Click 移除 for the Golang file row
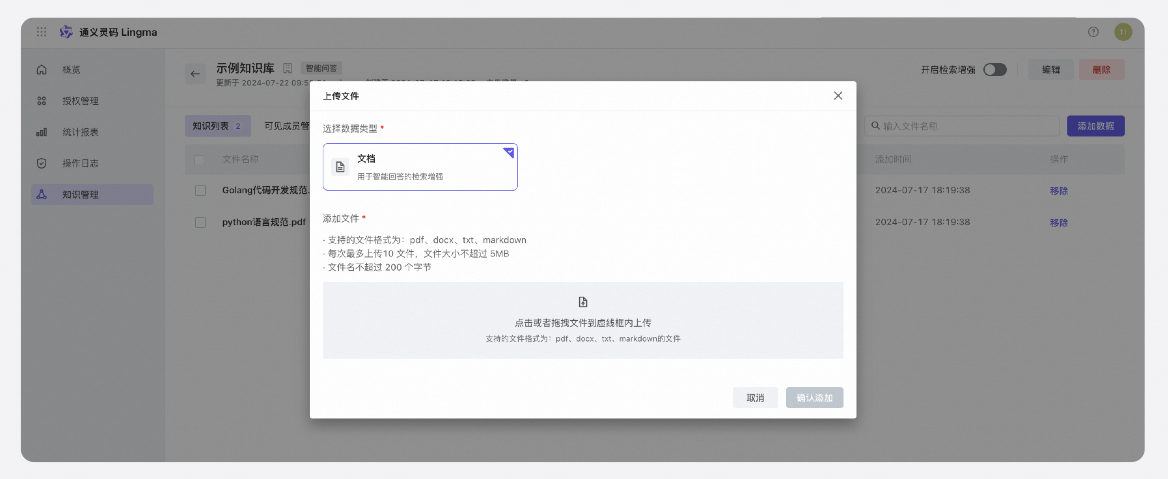 pyautogui.click(x=1058, y=191)
